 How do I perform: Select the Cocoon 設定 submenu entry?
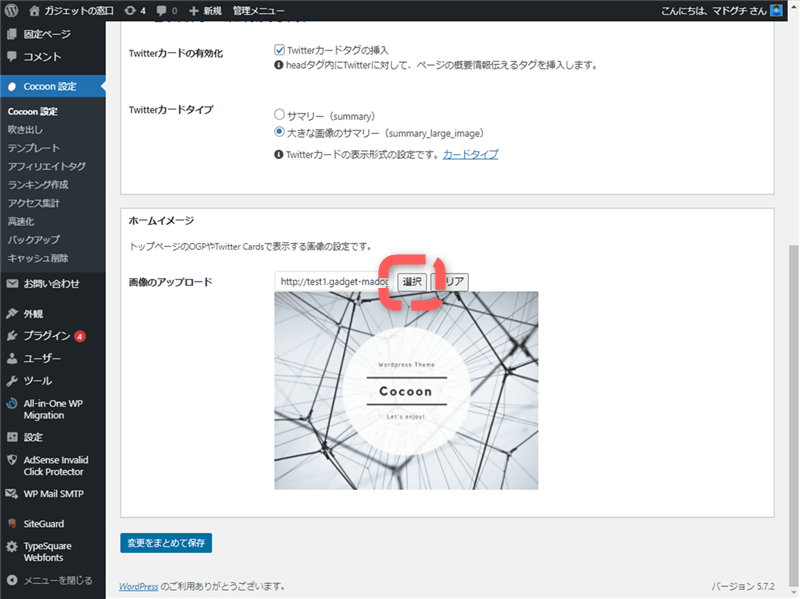(x=33, y=111)
